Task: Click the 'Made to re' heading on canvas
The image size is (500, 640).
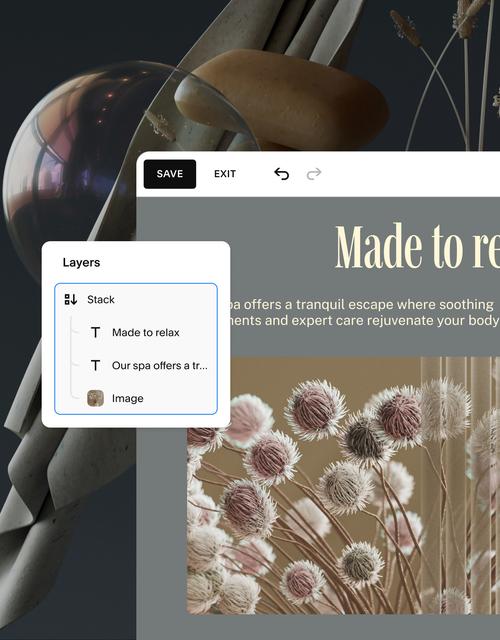Action: 417,246
